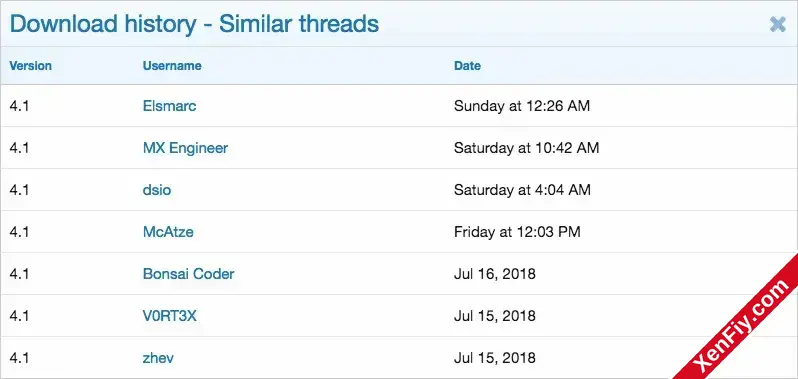Click the Username column header
This screenshot has width=798, height=379.
click(x=172, y=66)
